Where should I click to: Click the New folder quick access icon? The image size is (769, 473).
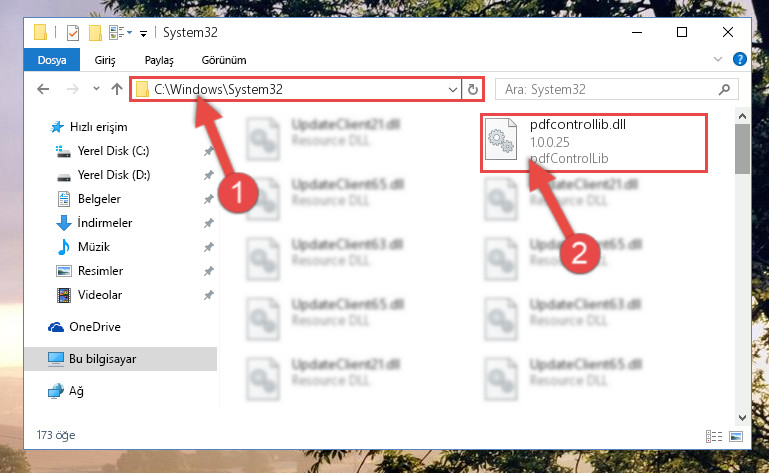tap(95, 32)
